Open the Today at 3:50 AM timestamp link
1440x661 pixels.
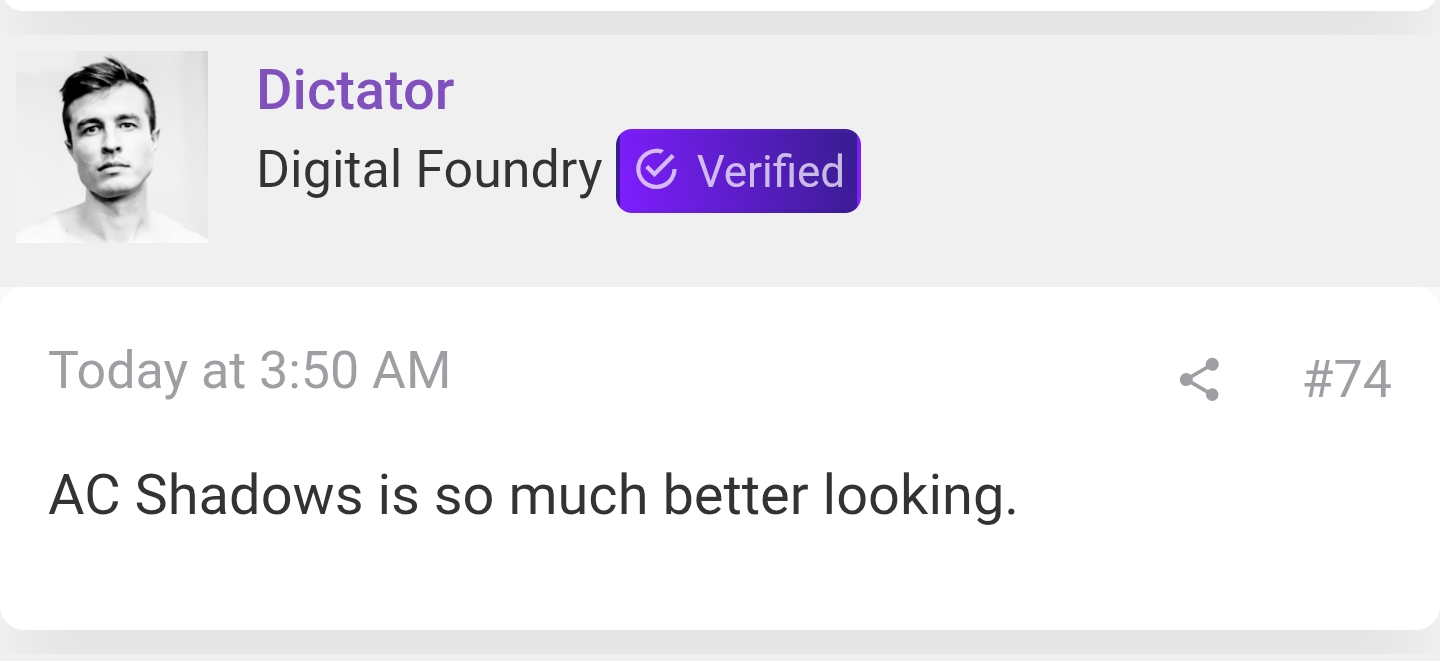(x=249, y=371)
